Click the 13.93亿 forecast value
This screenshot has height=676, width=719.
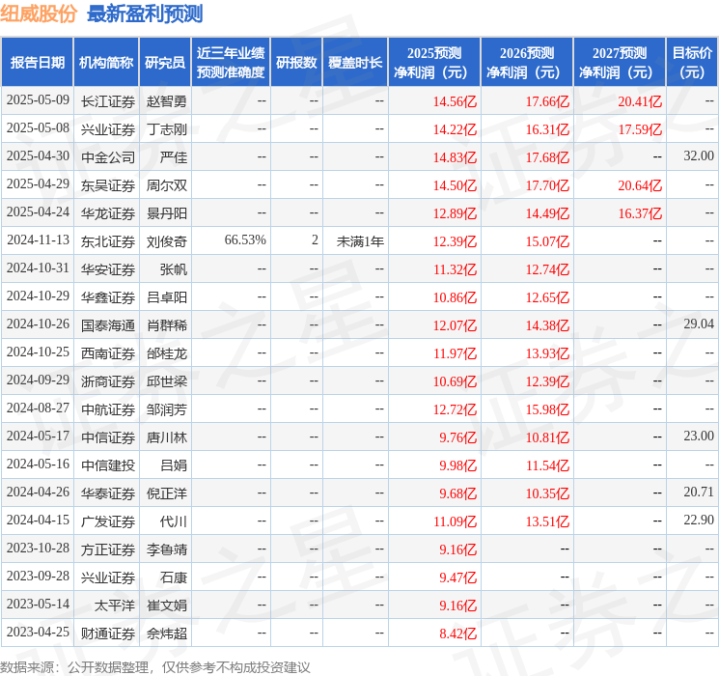click(547, 353)
